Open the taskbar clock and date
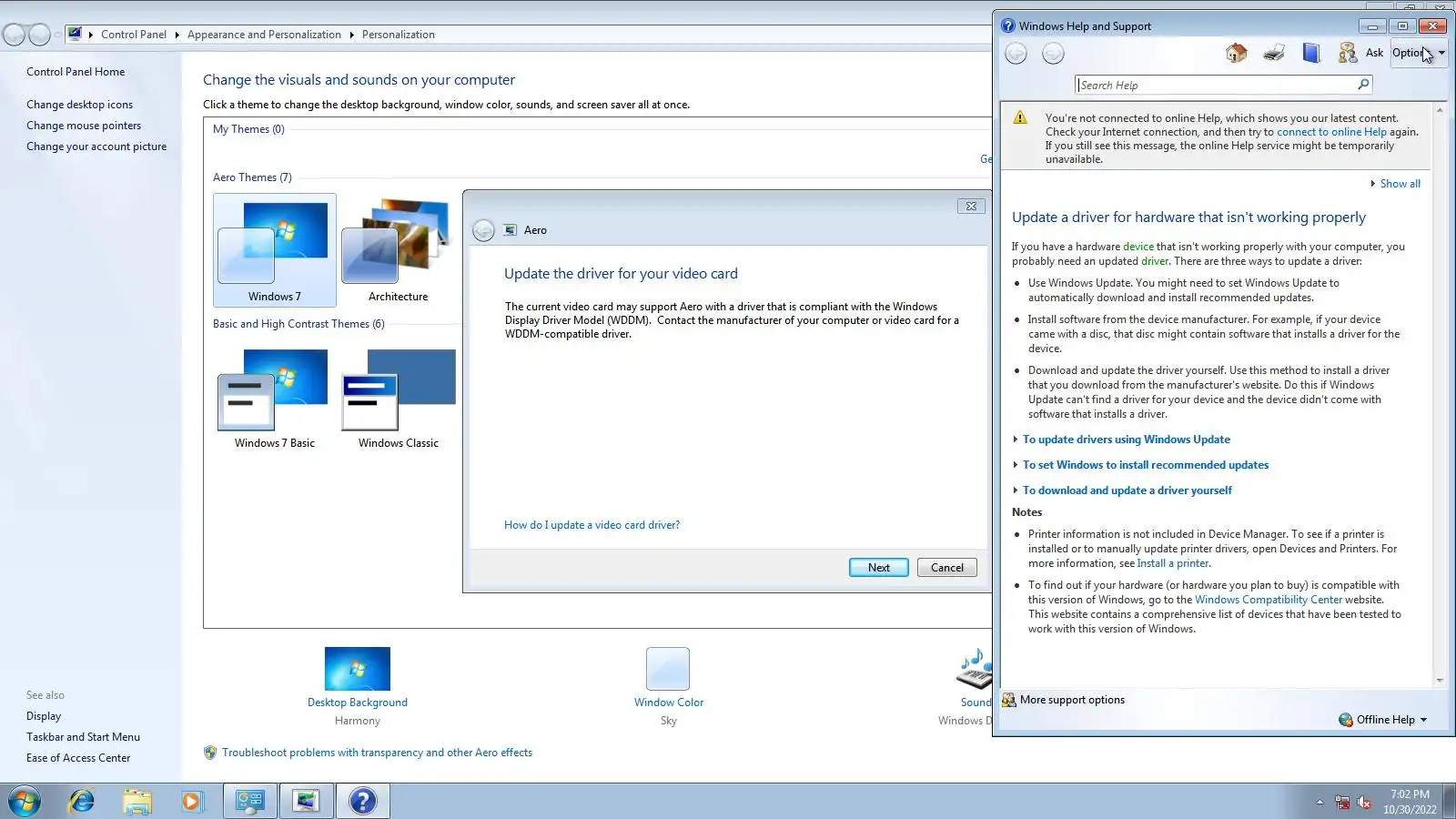The width and height of the screenshot is (1456, 819). click(1410, 802)
